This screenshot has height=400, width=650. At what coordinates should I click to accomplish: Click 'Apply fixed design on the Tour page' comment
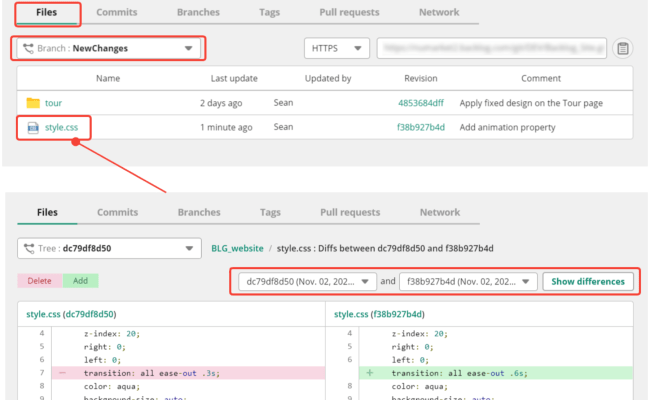pyautogui.click(x=531, y=103)
